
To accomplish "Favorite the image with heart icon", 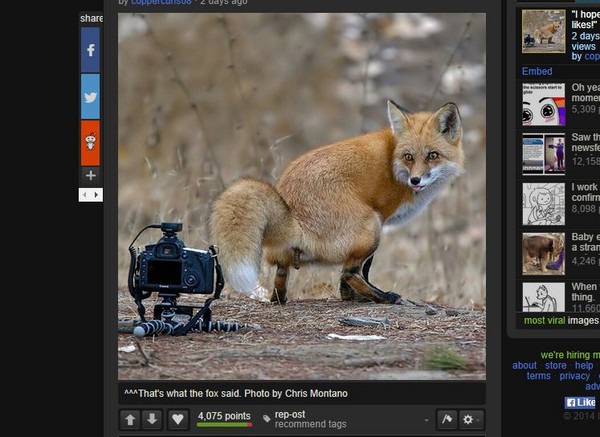I will click(x=178, y=420).
